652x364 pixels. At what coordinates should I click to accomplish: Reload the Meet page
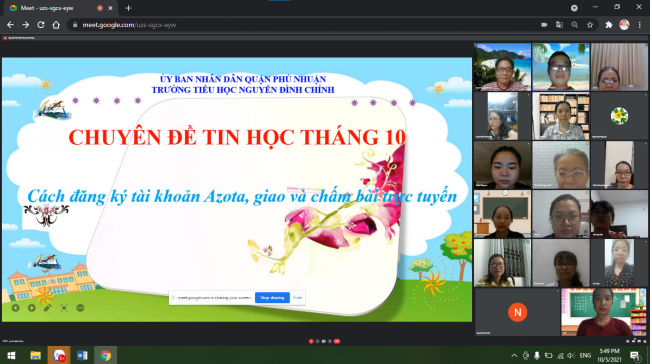click(41, 25)
